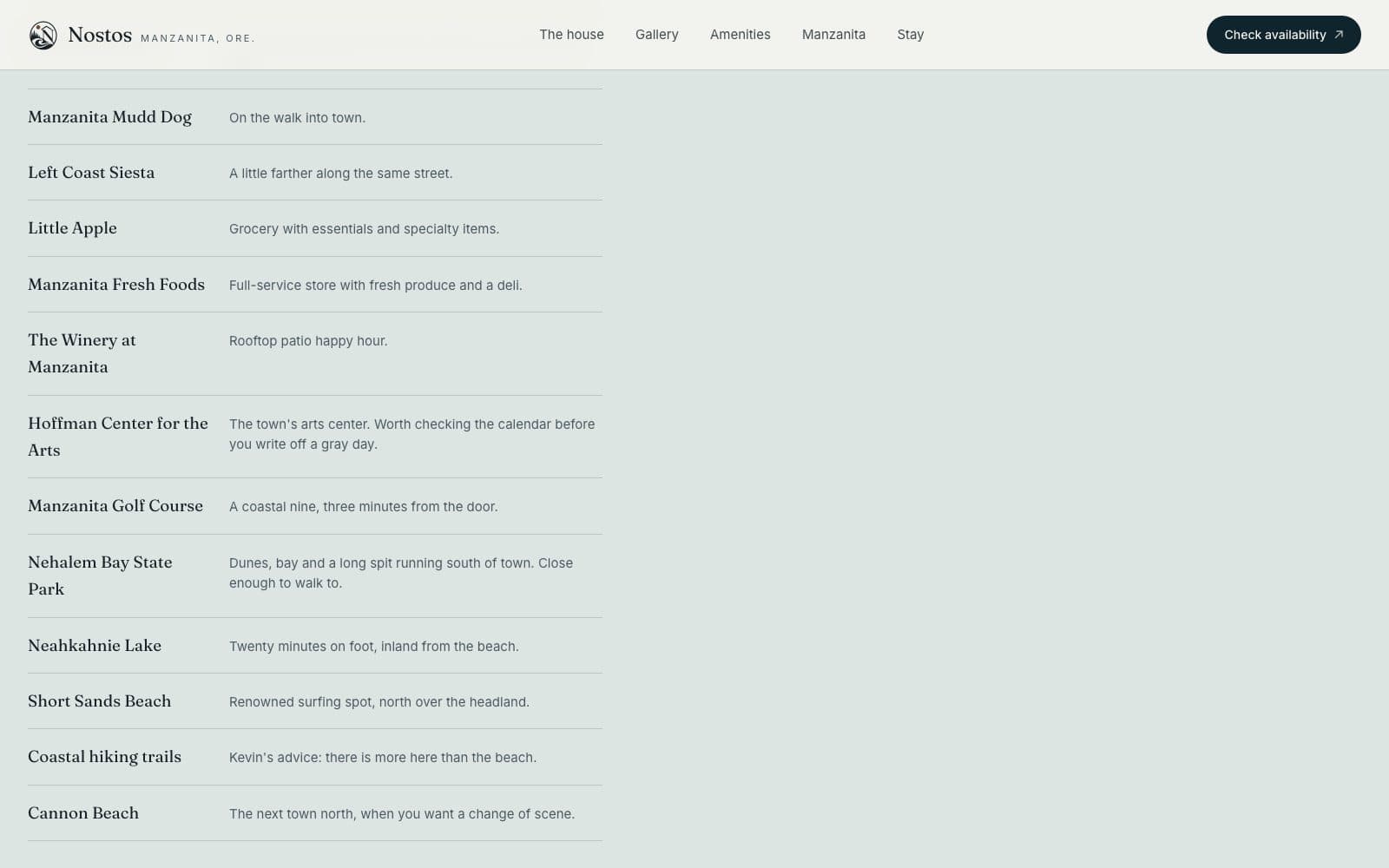Click the 'MANZANITA, ORE.' tagline
1389x868 pixels.
click(x=197, y=38)
